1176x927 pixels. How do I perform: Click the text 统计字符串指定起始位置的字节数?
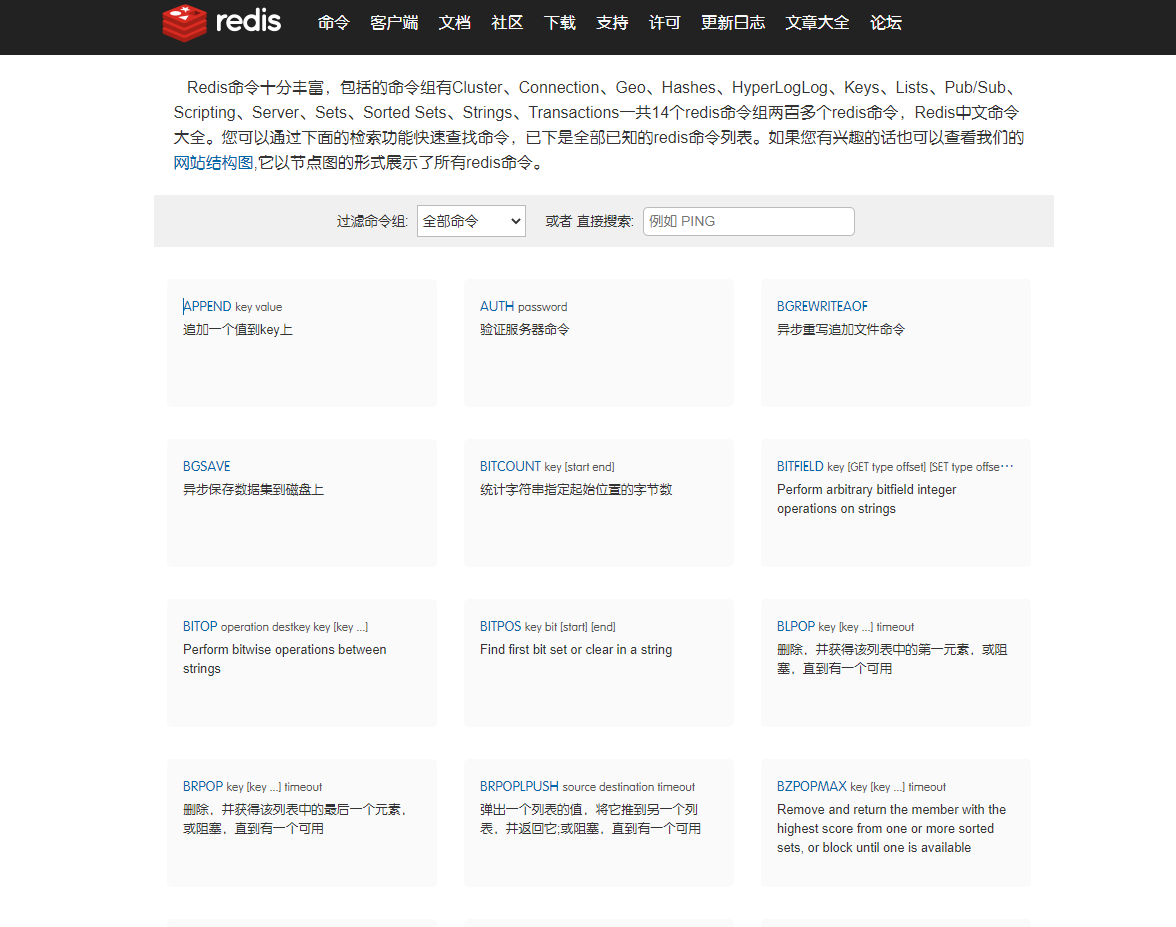[x=576, y=489]
